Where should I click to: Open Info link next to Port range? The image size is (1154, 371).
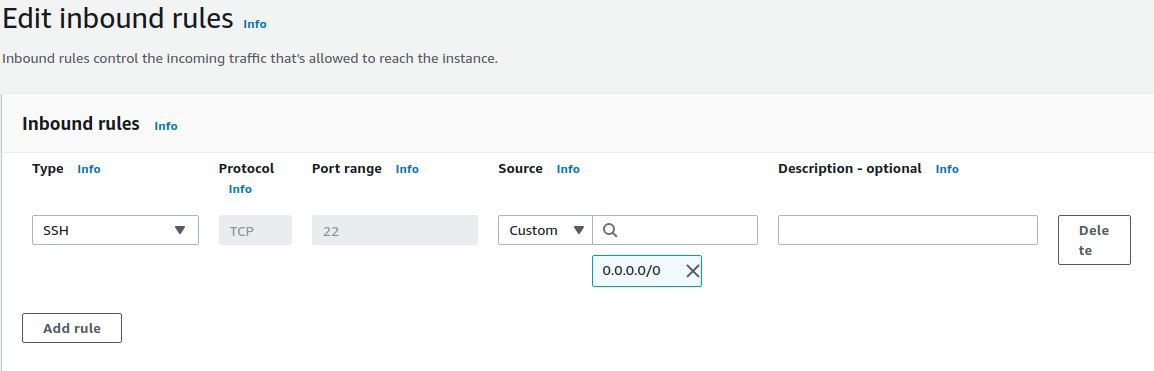pos(407,169)
